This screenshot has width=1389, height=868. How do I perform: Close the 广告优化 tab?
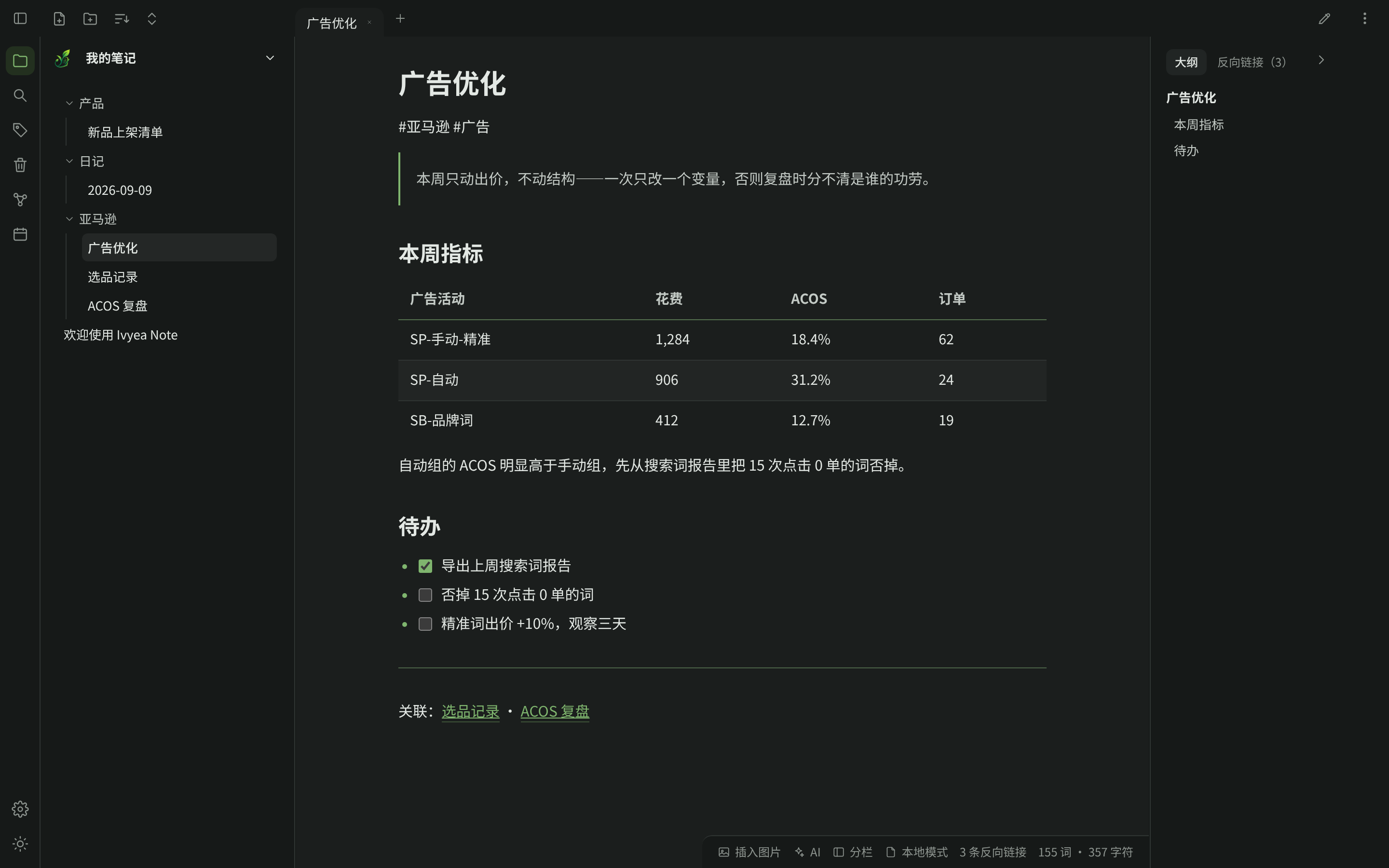(369, 23)
